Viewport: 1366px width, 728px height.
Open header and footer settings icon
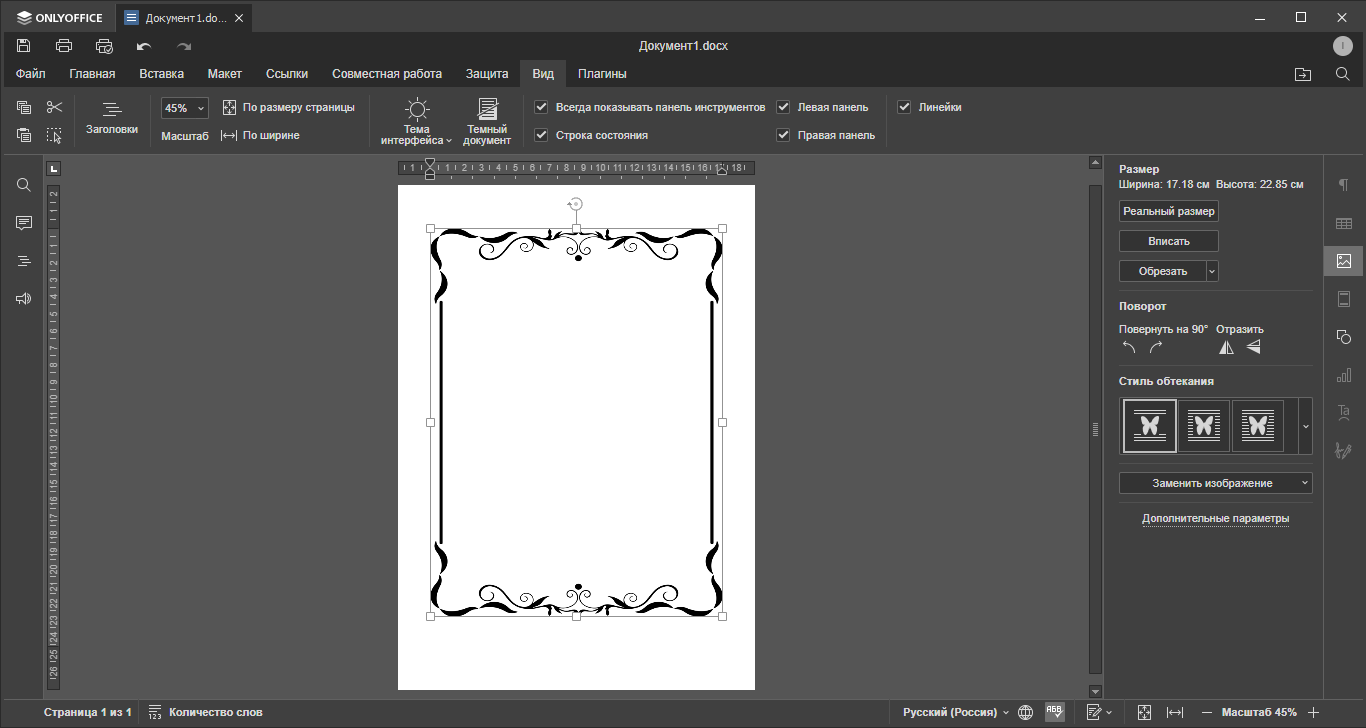(1344, 299)
